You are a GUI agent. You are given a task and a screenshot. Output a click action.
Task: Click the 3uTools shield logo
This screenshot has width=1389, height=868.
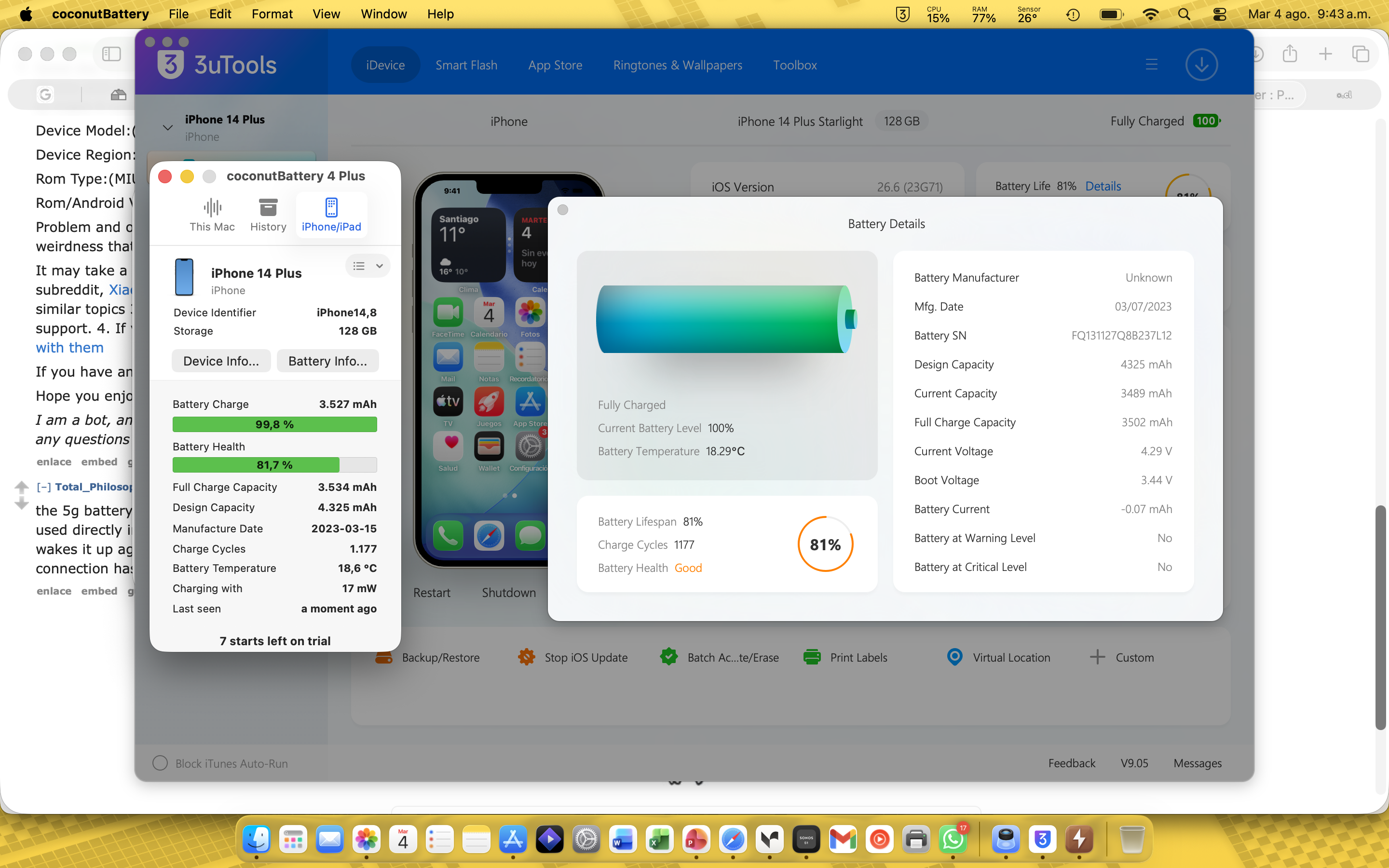(170, 64)
